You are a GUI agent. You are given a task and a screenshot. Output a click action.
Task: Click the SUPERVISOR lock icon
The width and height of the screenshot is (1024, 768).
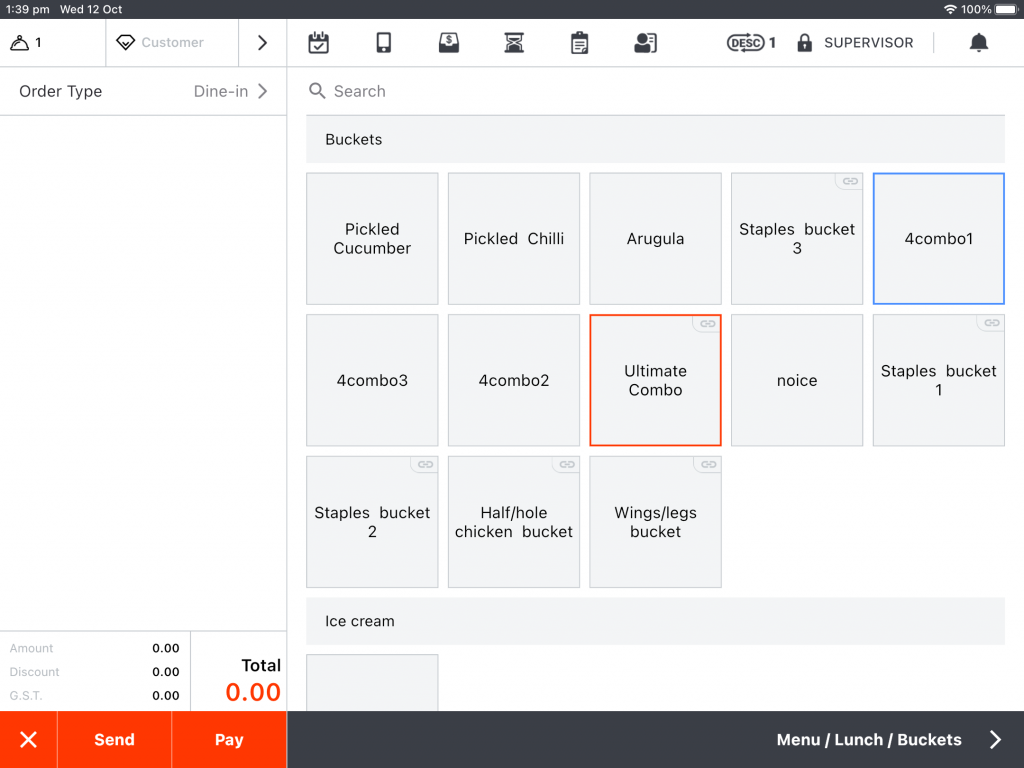(804, 43)
